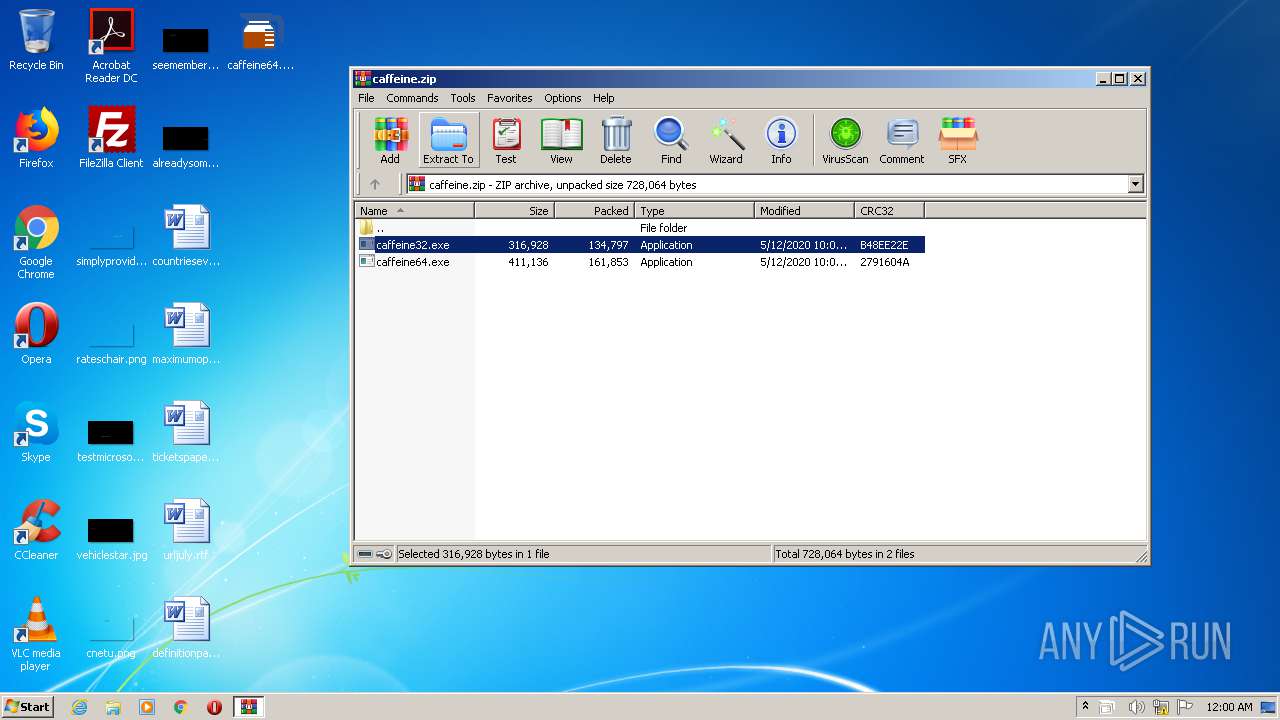The image size is (1280, 720).
Task: Click the WinRAR taskbar button
Action: [249, 707]
